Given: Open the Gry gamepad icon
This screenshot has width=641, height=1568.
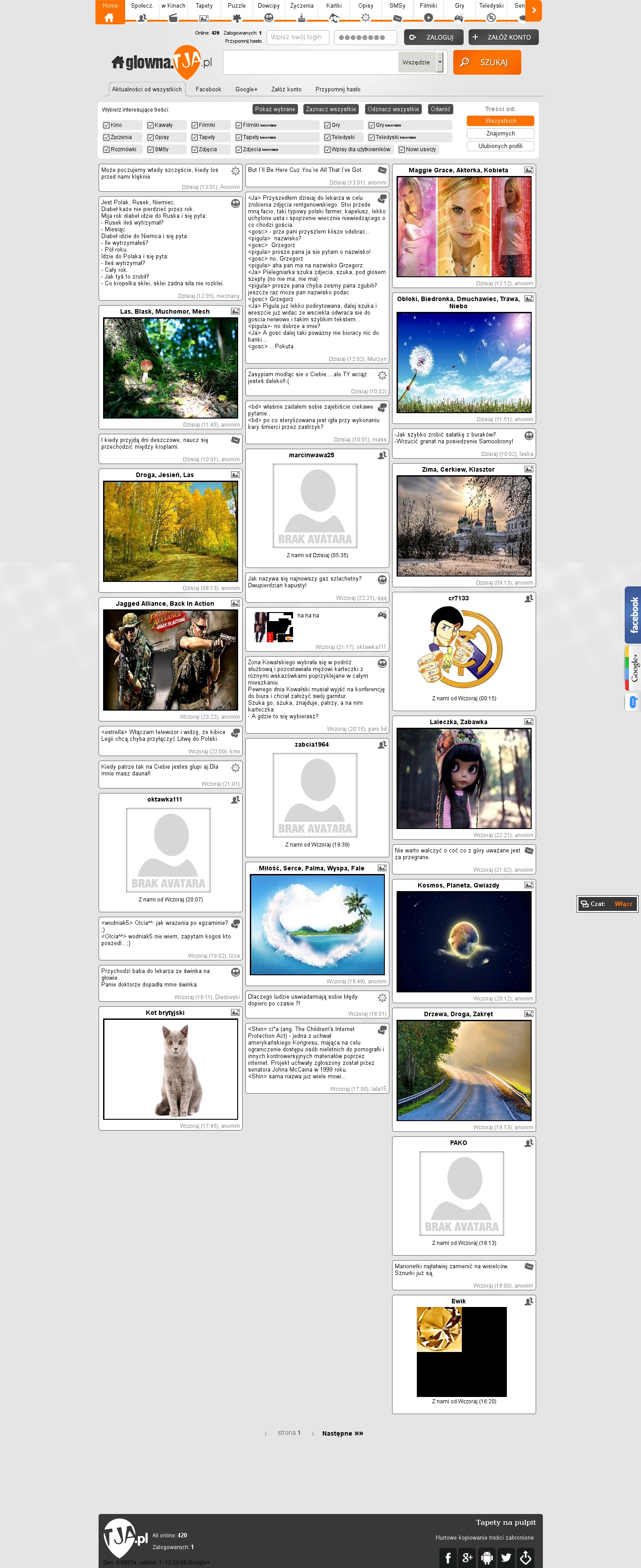Looking at the screenshot, I should coord(459,18).
